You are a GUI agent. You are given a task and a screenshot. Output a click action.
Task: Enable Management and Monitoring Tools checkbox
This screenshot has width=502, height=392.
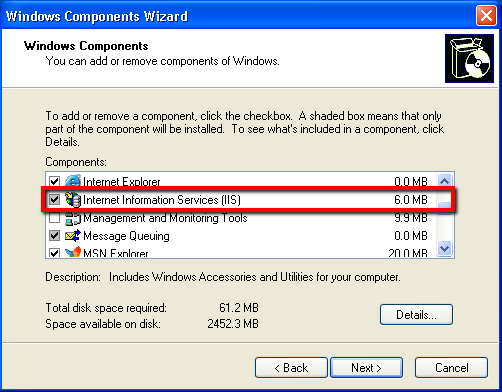pyautogui.click(x=54, y=218)
